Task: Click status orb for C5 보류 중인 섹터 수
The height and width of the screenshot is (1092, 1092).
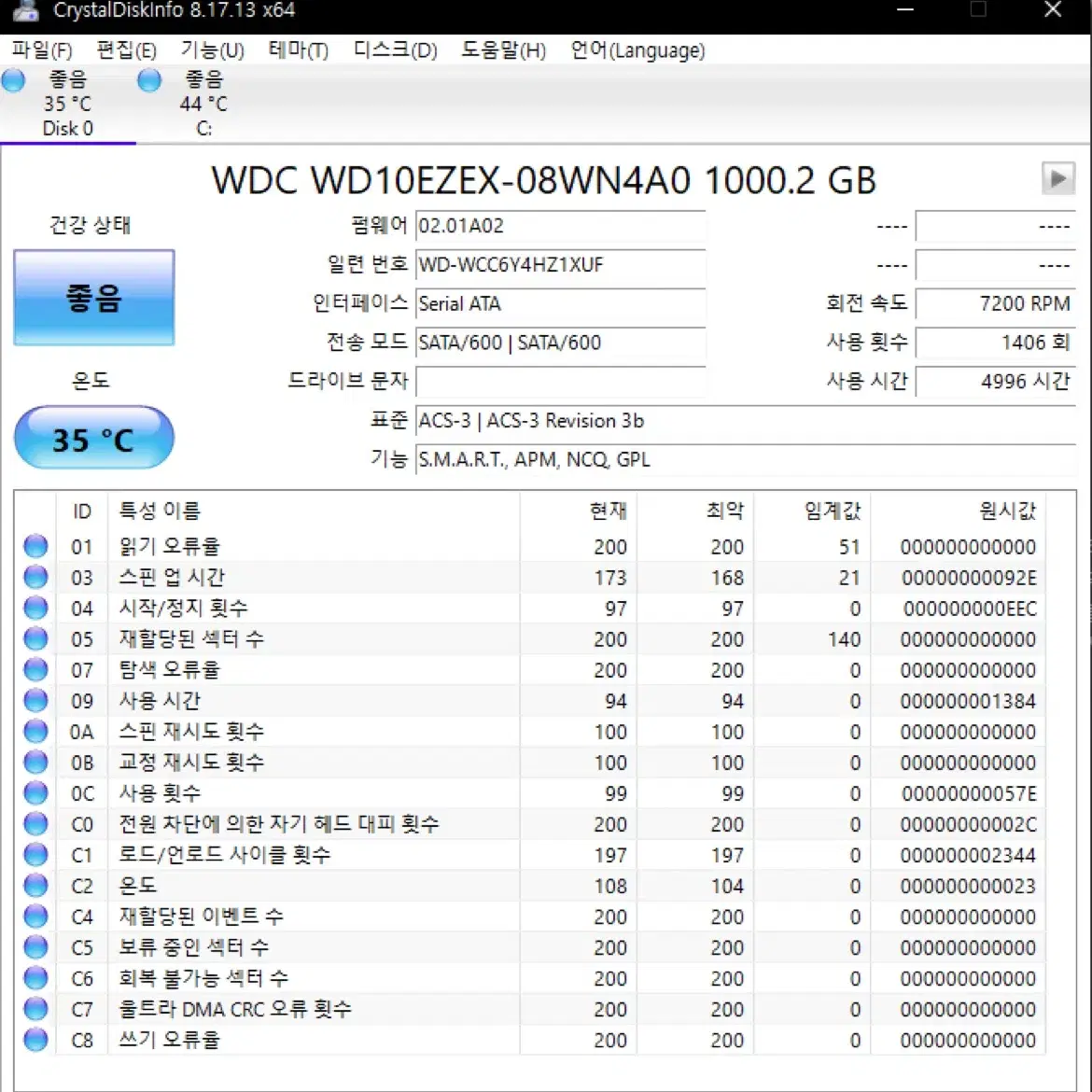Action: (x=35, y=947)
